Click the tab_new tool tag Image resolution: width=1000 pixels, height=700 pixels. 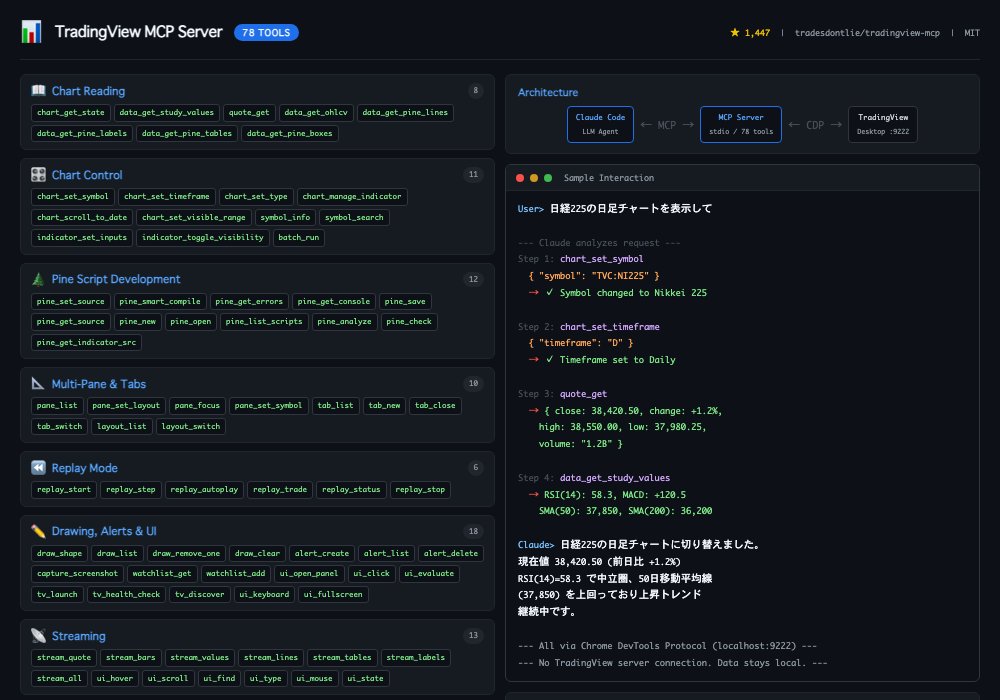385,405
